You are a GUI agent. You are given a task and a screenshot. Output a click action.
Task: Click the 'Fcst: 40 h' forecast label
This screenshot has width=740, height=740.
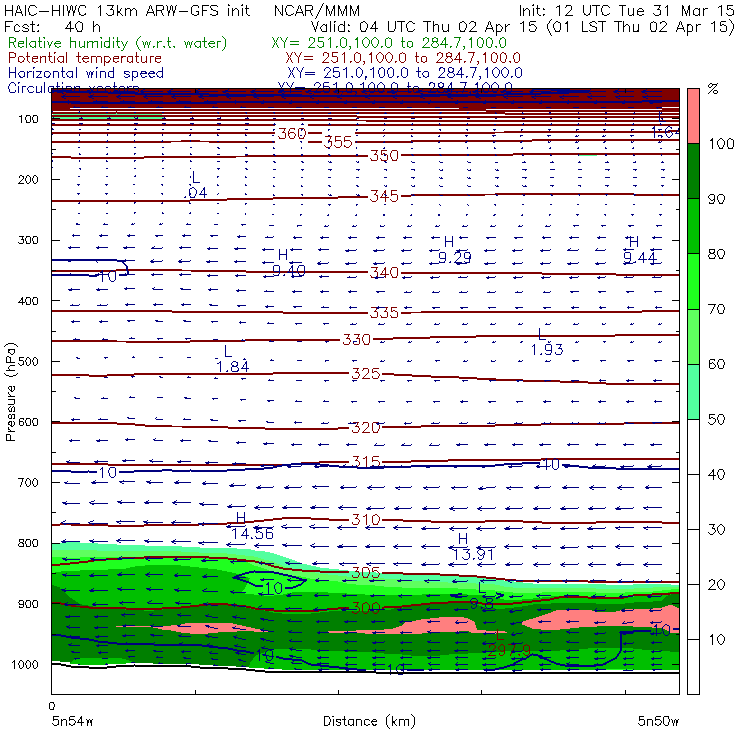(52, 27)
